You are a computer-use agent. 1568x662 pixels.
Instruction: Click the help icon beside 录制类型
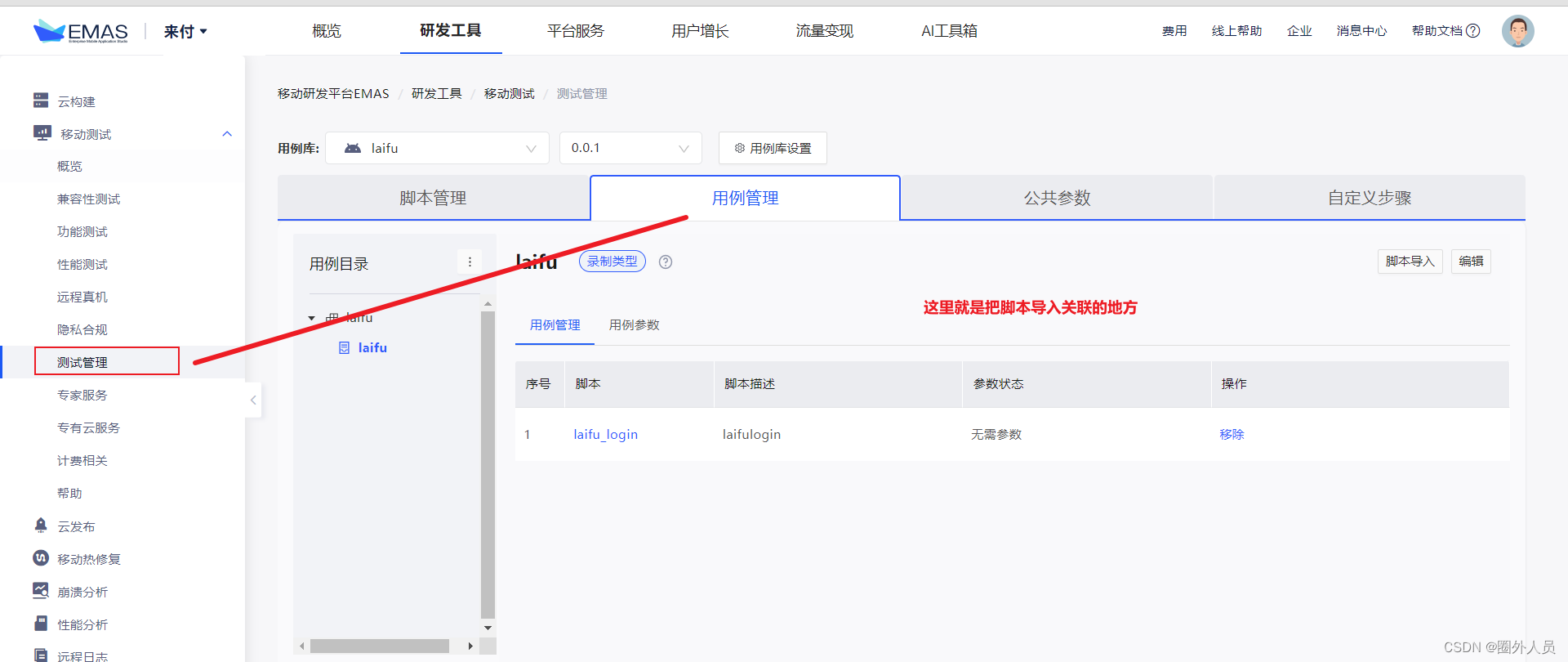coord(666,262)
